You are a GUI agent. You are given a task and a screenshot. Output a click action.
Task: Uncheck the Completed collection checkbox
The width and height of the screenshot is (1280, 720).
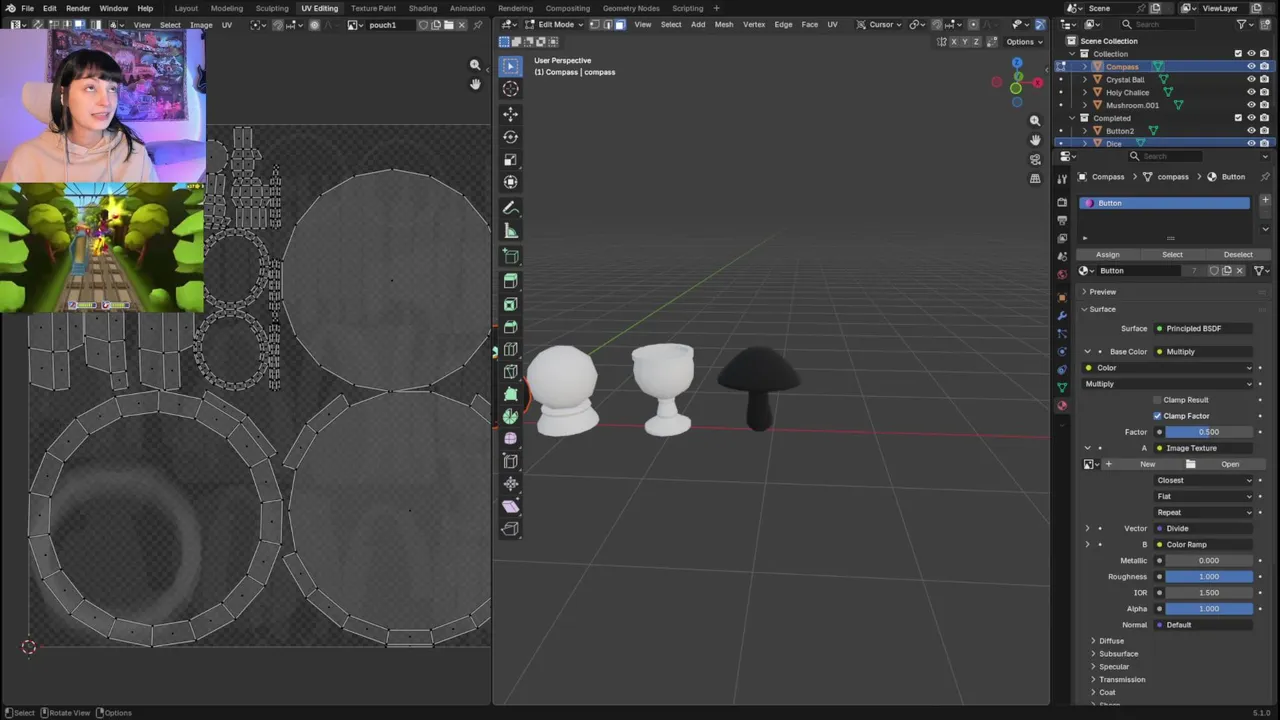[x=1238, y=118]
